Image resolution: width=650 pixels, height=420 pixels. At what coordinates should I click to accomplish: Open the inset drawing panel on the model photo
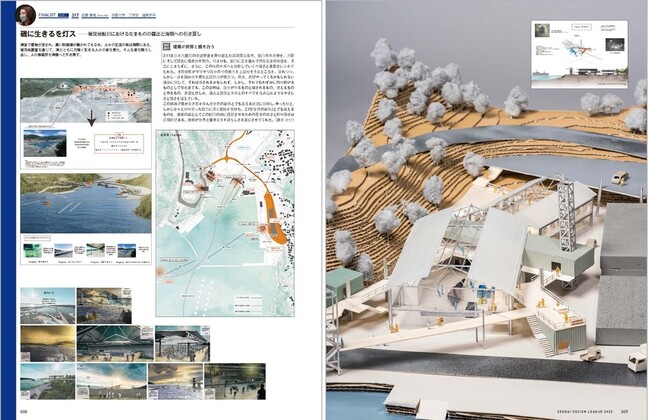[579, 54]
